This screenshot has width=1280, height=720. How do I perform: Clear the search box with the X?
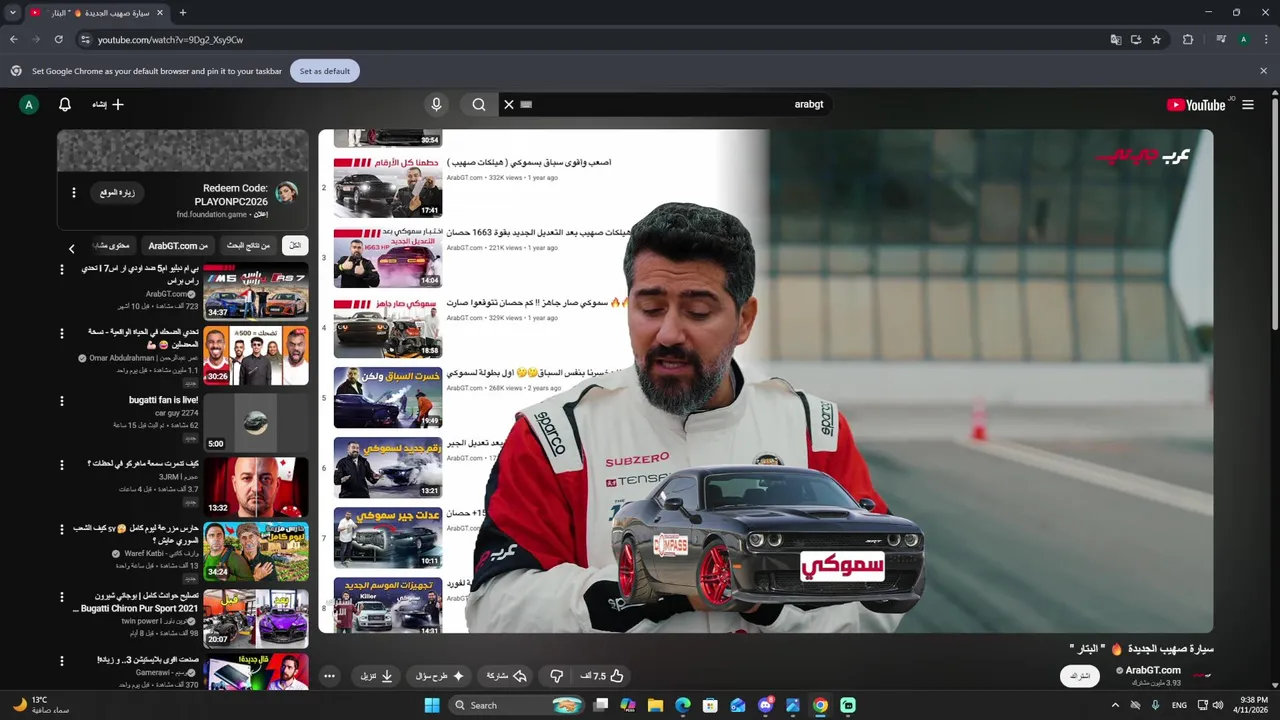[x=508, y=104]
